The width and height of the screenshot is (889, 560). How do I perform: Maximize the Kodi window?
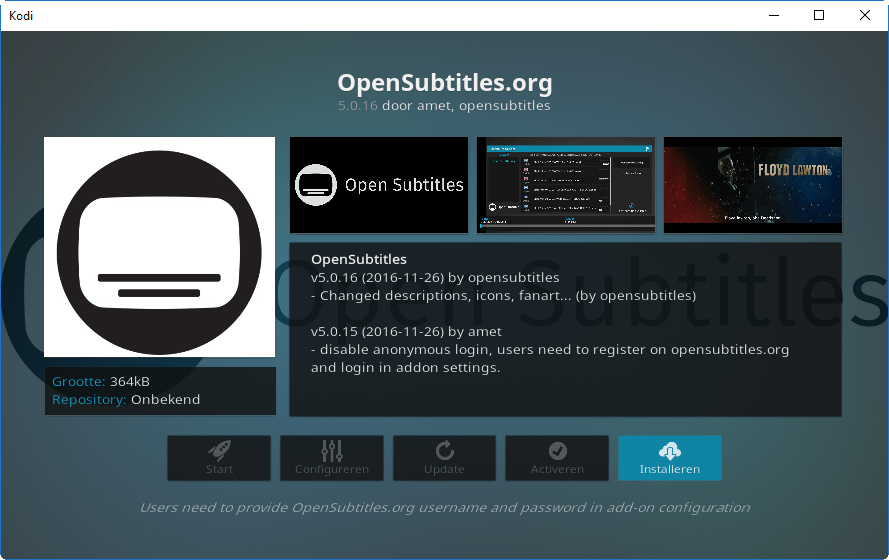point(819,15)
